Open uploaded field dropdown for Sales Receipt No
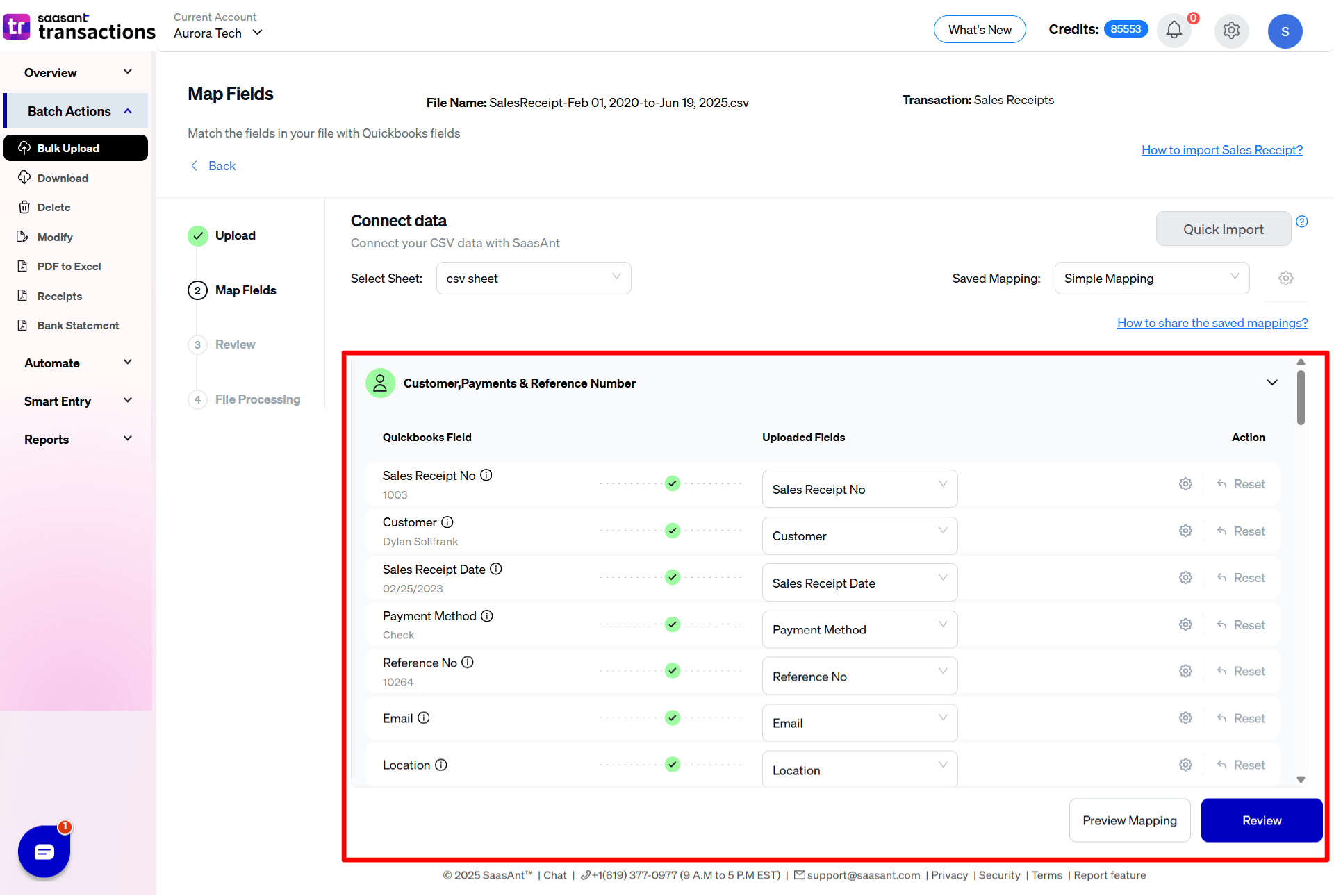 [x=859, y=489]
